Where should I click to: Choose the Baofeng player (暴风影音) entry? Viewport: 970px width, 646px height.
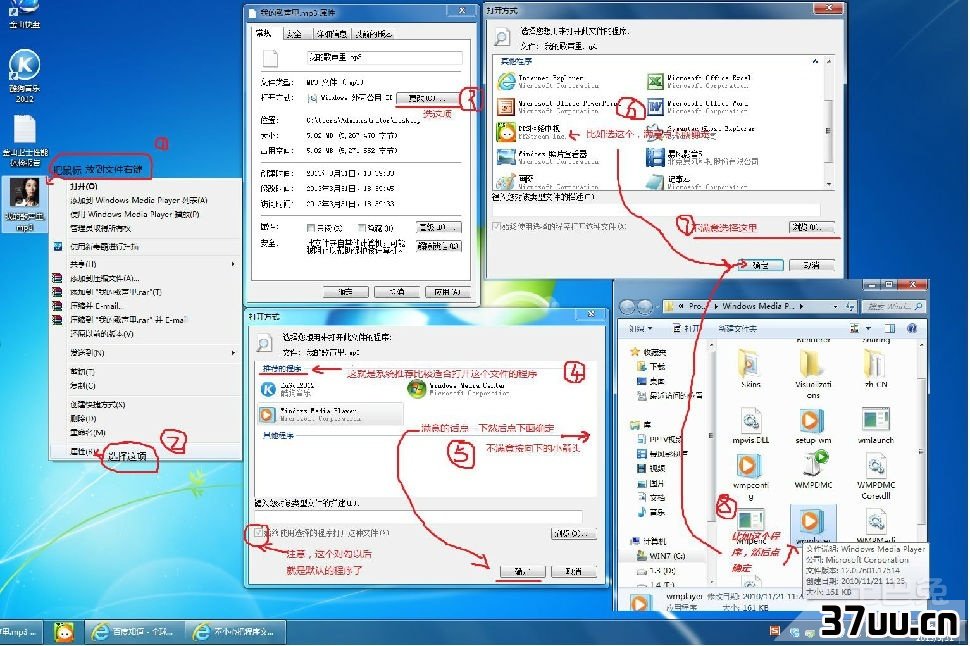point(702,157)
